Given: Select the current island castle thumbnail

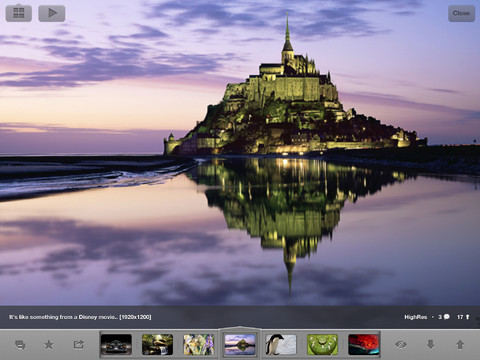Looking at the screenshot, I should (x=240, y=344).
